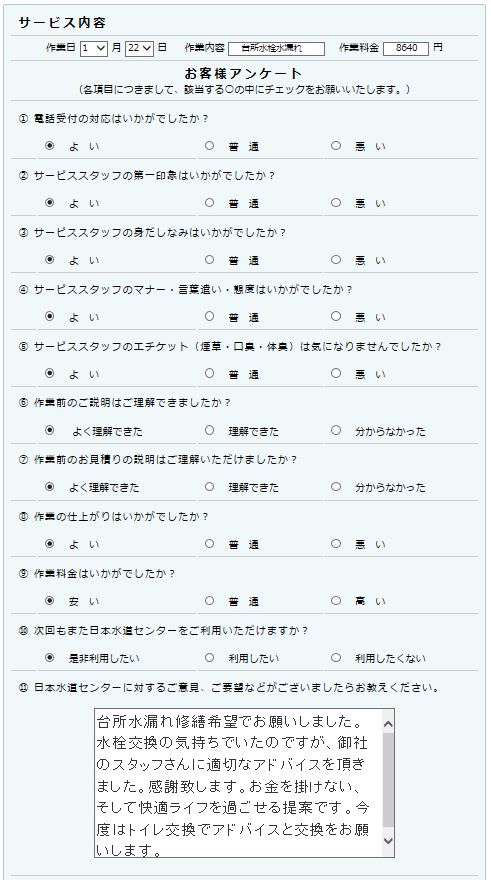This screenshot has width=491, height=880.
Task: Select 安い for question ⑨ 作業料金
Action: click(x=49, y=601)
